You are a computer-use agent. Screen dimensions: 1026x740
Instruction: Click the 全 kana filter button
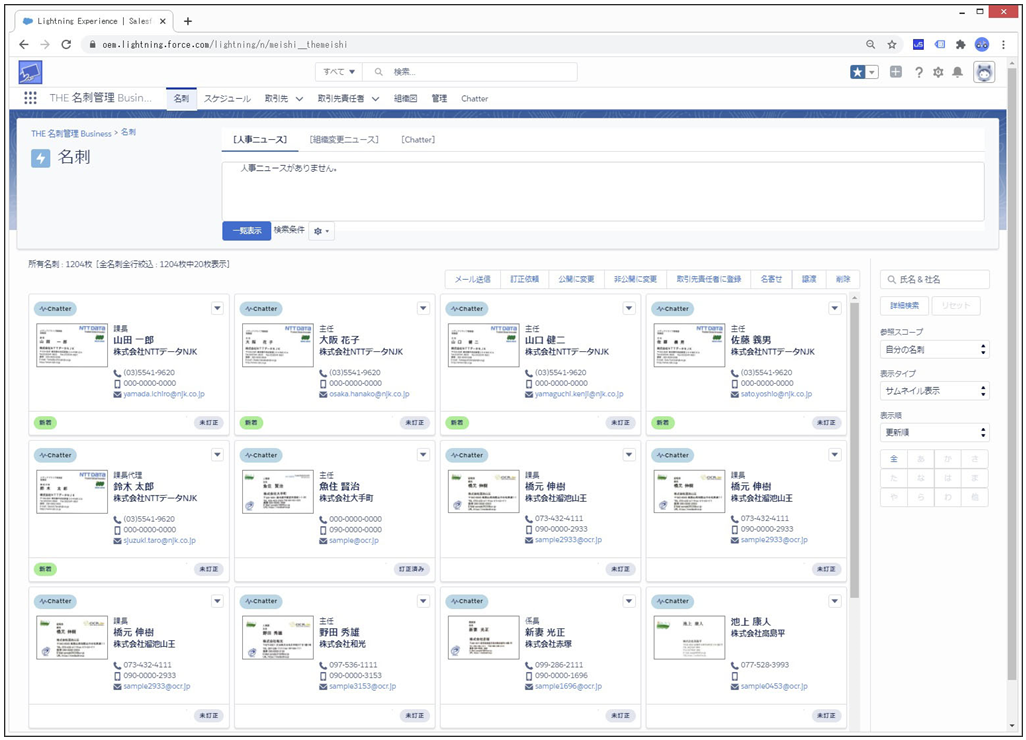point(894,459)
